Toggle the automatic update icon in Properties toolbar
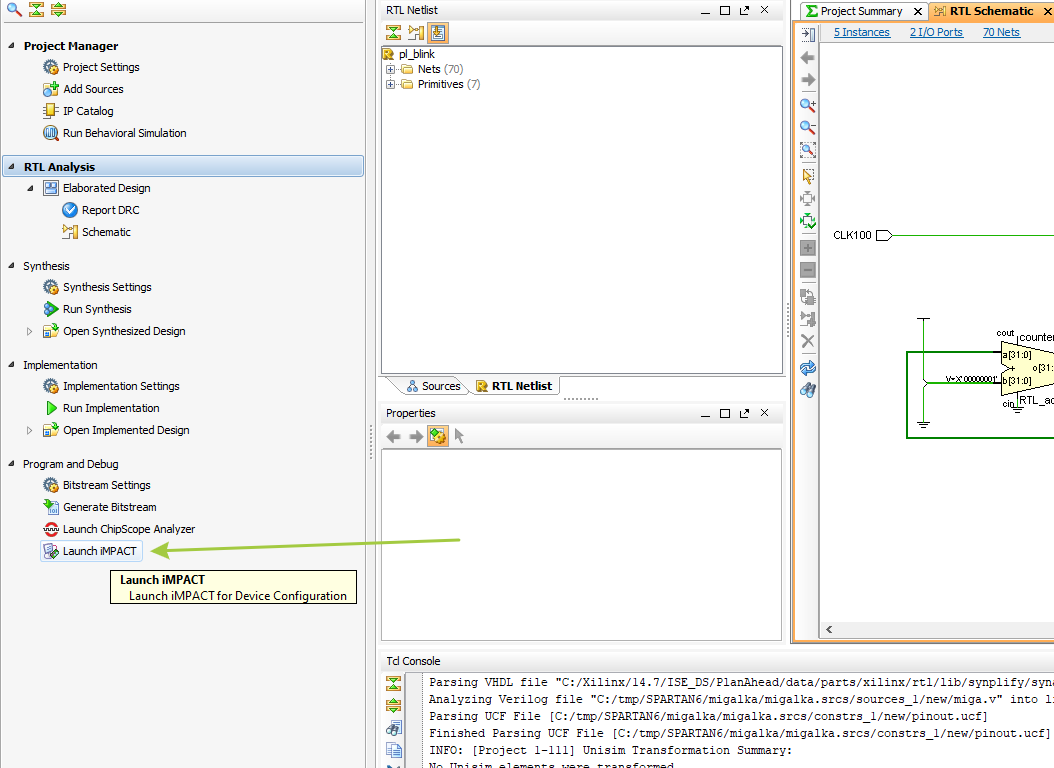Screen dimensions: 1054x768 click(438, 436)
